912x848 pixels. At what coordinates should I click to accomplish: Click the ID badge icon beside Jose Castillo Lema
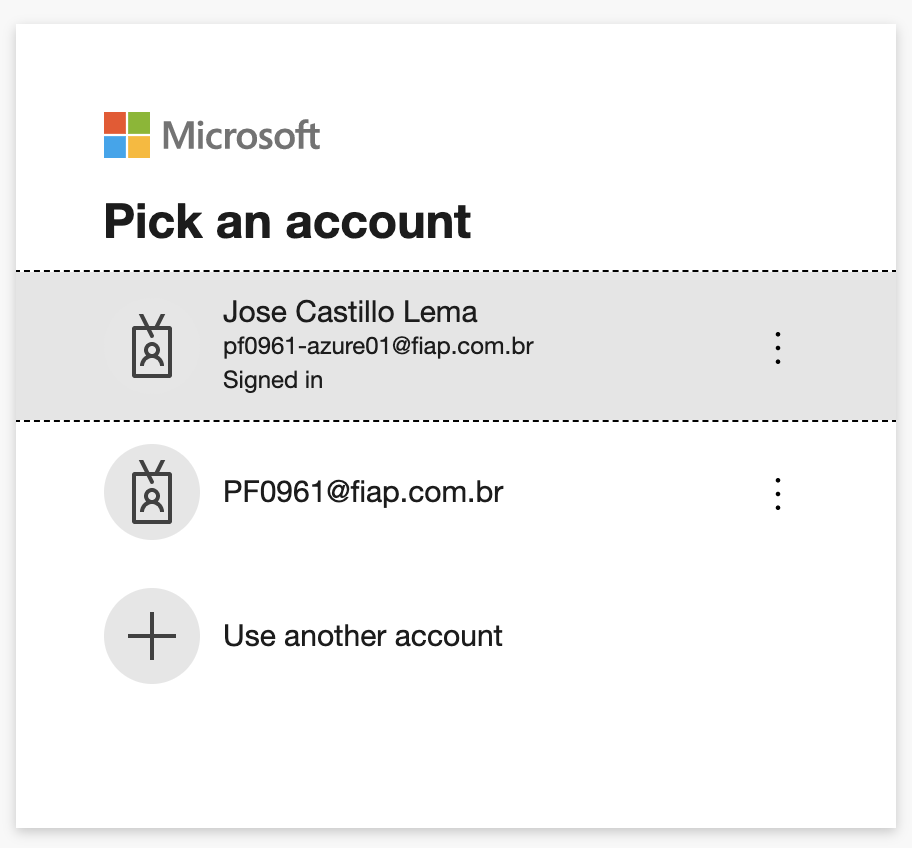[152, 345]
